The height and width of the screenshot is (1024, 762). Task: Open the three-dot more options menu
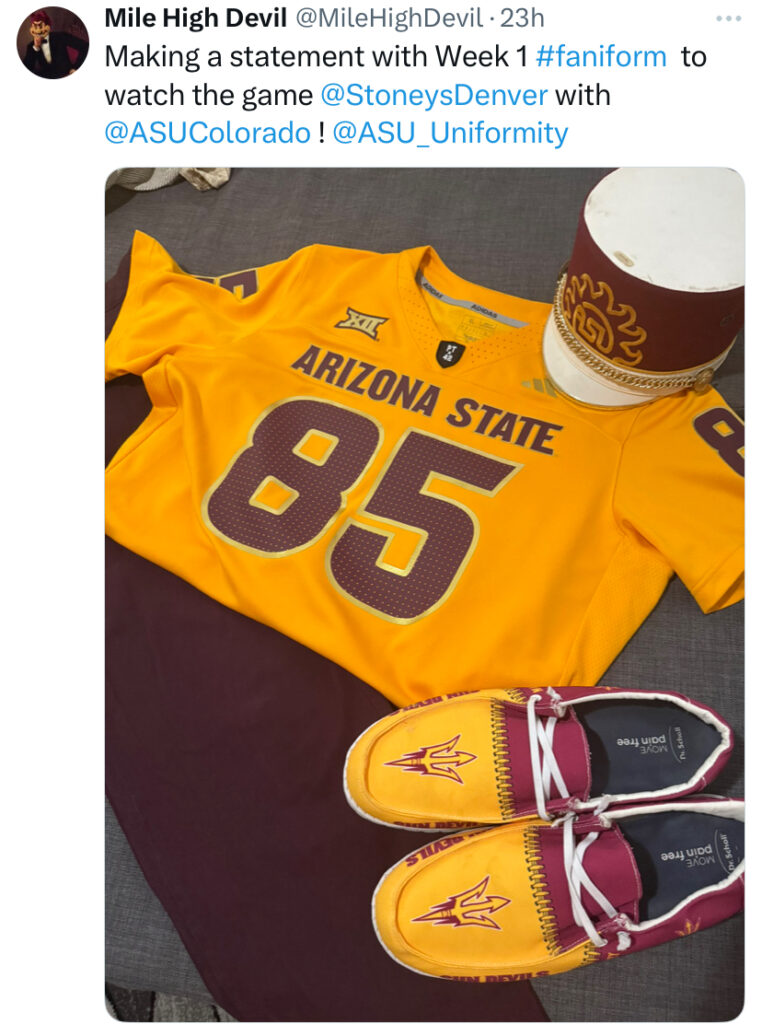728,19
